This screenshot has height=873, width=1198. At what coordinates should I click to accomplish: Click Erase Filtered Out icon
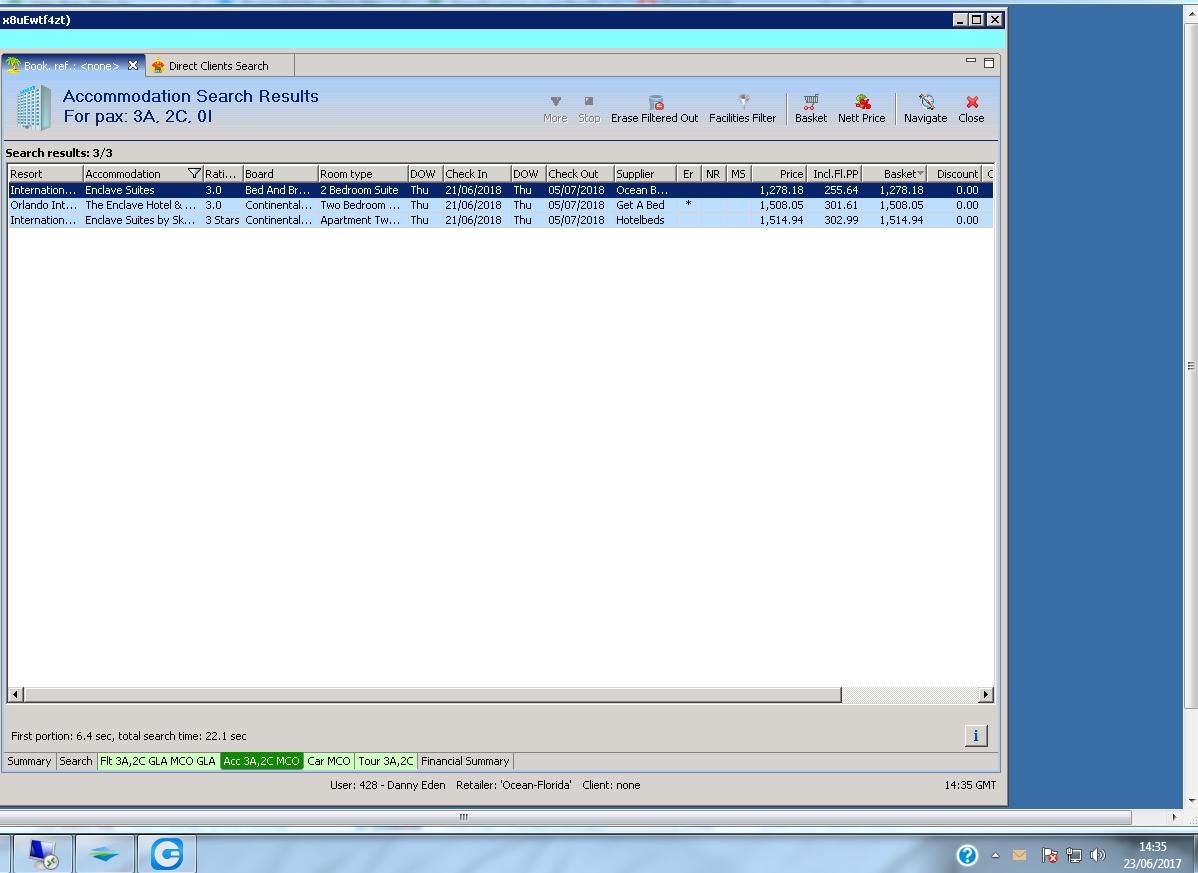[655, 109]
